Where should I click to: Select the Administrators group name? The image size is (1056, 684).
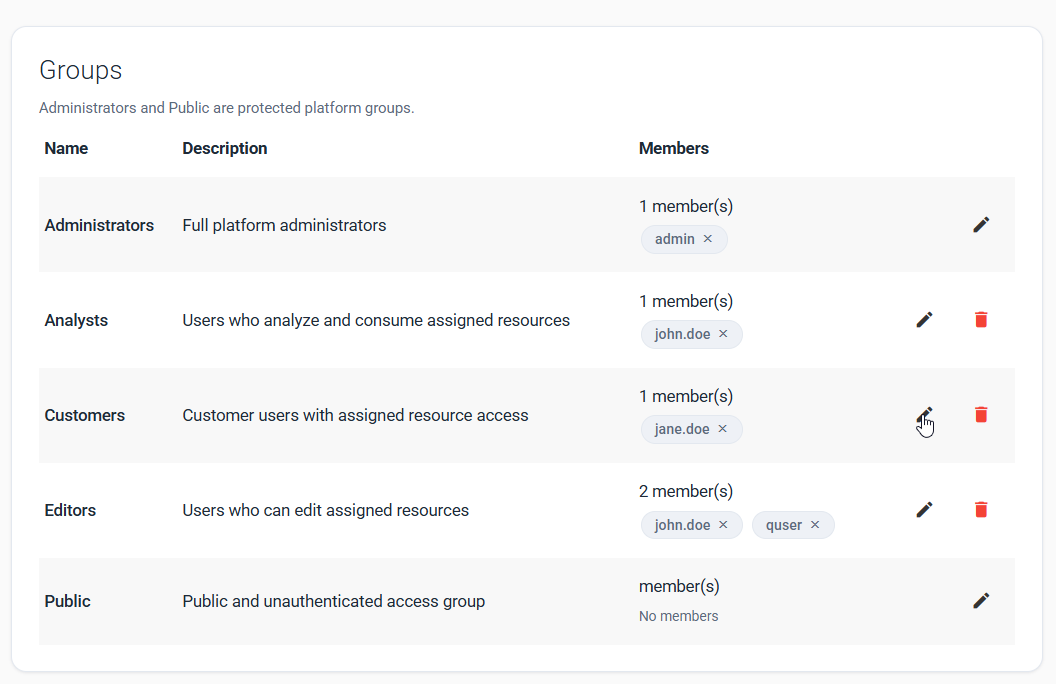[x=99, y=225]
